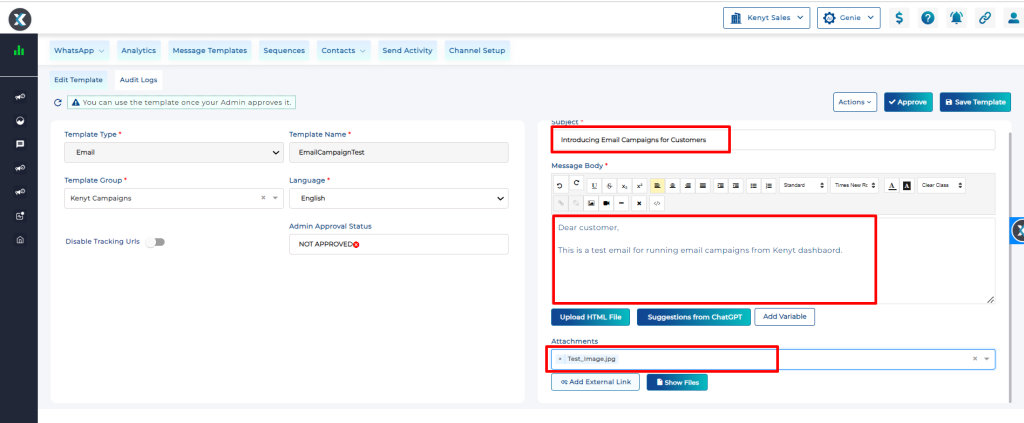Select the Edit Template tab
1024x423 pixels.
78,80
